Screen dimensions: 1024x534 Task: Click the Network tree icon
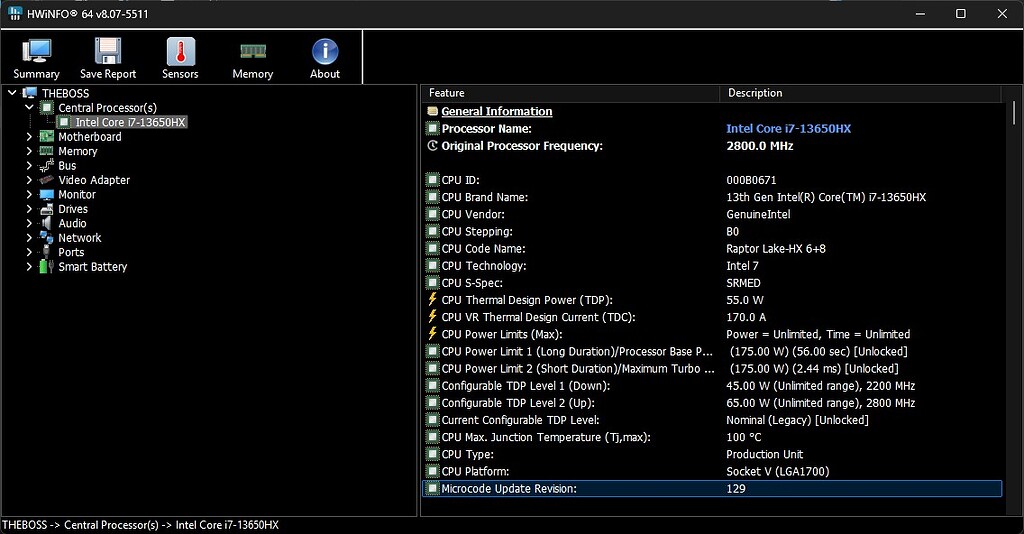coord(46,238)
